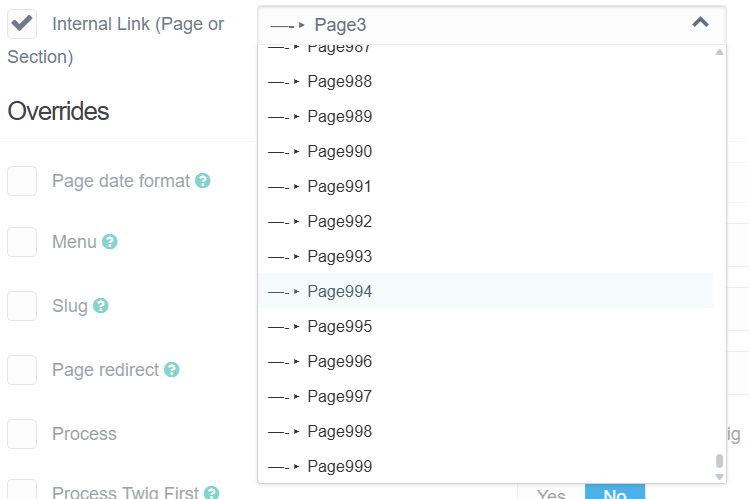Select Page996 from the list
The image size is (749, 499).
coord(485,361)
